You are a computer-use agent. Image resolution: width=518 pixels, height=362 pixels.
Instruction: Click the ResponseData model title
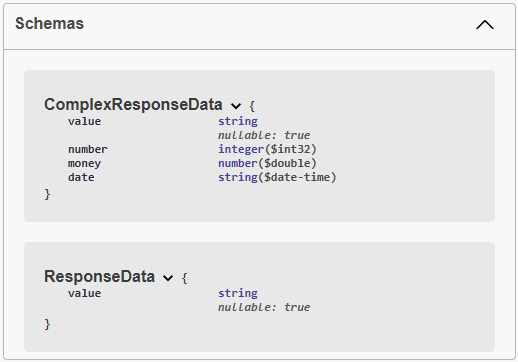pyautogui.click(x=99, y=277)
